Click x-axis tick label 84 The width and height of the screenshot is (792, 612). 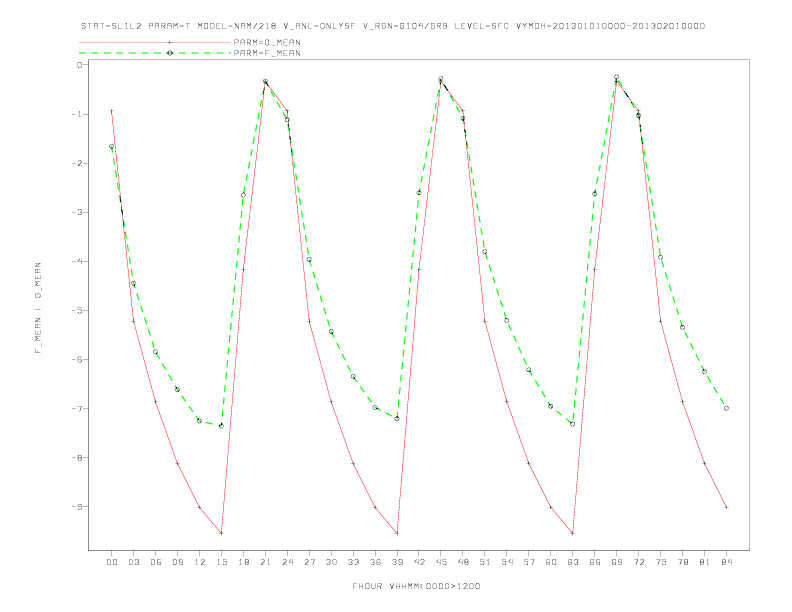click(726, 562)
